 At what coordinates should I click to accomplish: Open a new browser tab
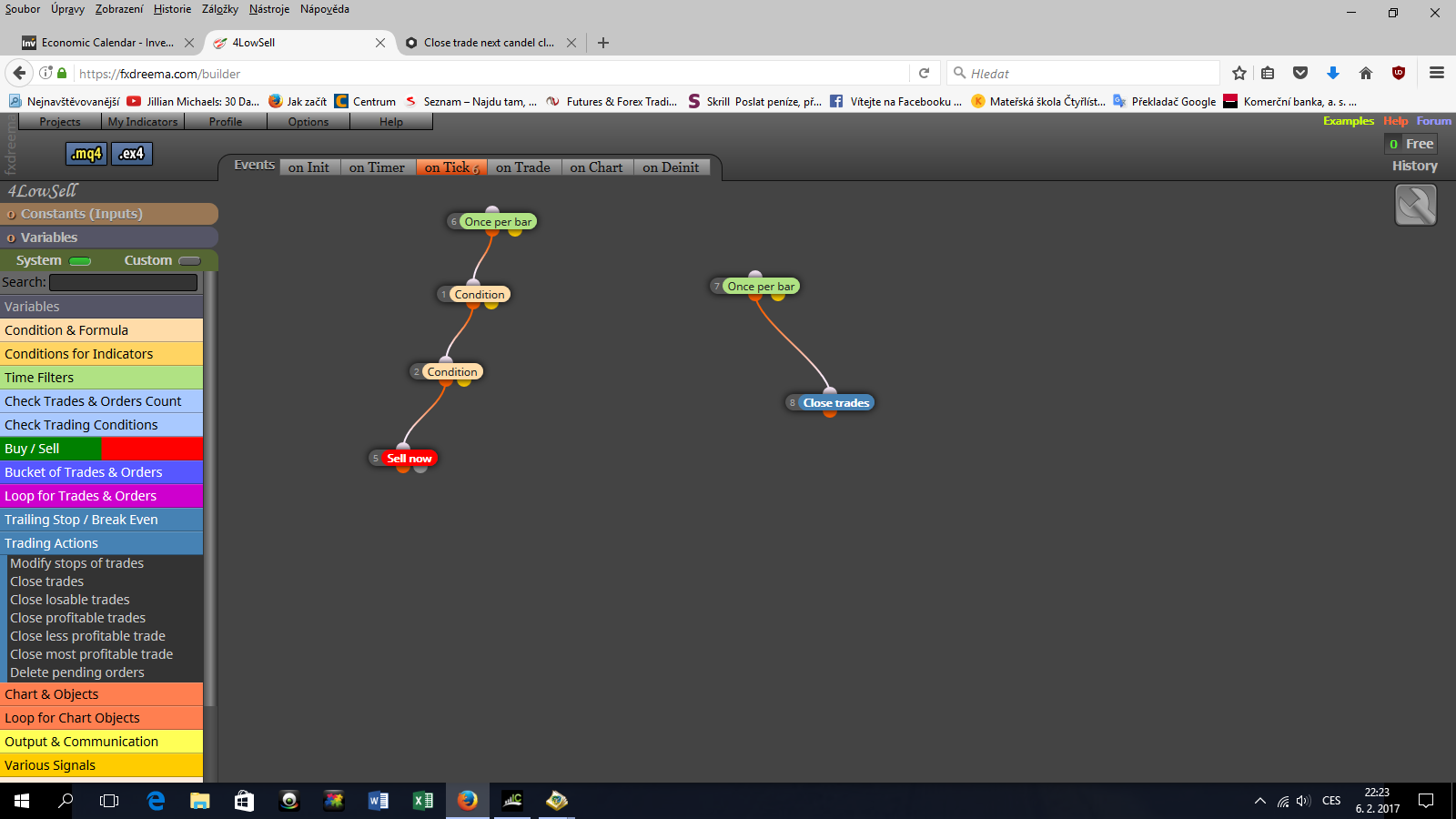click(603, 43)
